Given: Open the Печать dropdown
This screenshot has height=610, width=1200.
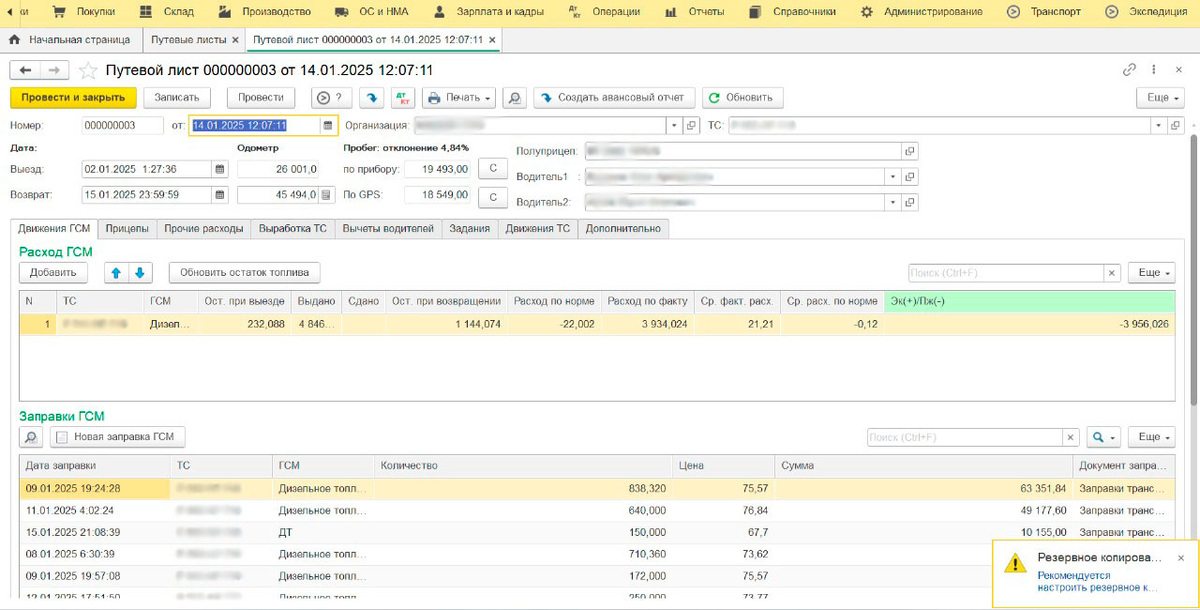Looking at the screenshot, I should tap(459, 97).
